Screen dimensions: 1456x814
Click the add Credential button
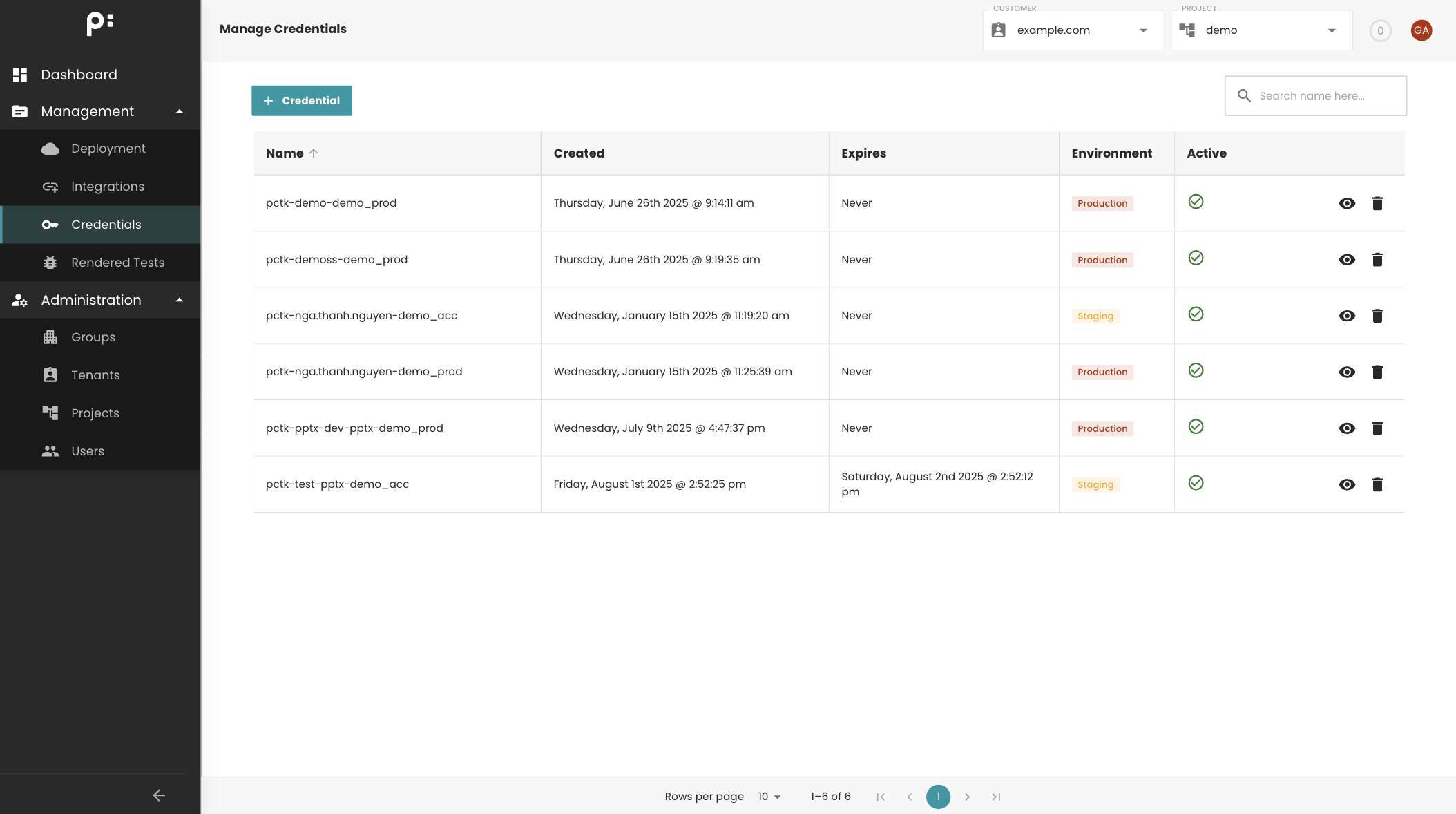coord(302,101)
